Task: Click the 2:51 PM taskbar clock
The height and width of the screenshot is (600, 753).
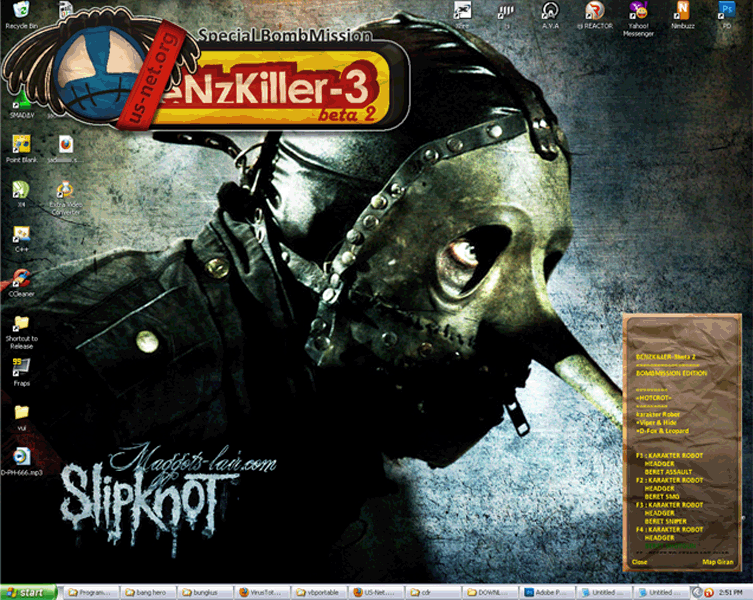Action: 731,593
